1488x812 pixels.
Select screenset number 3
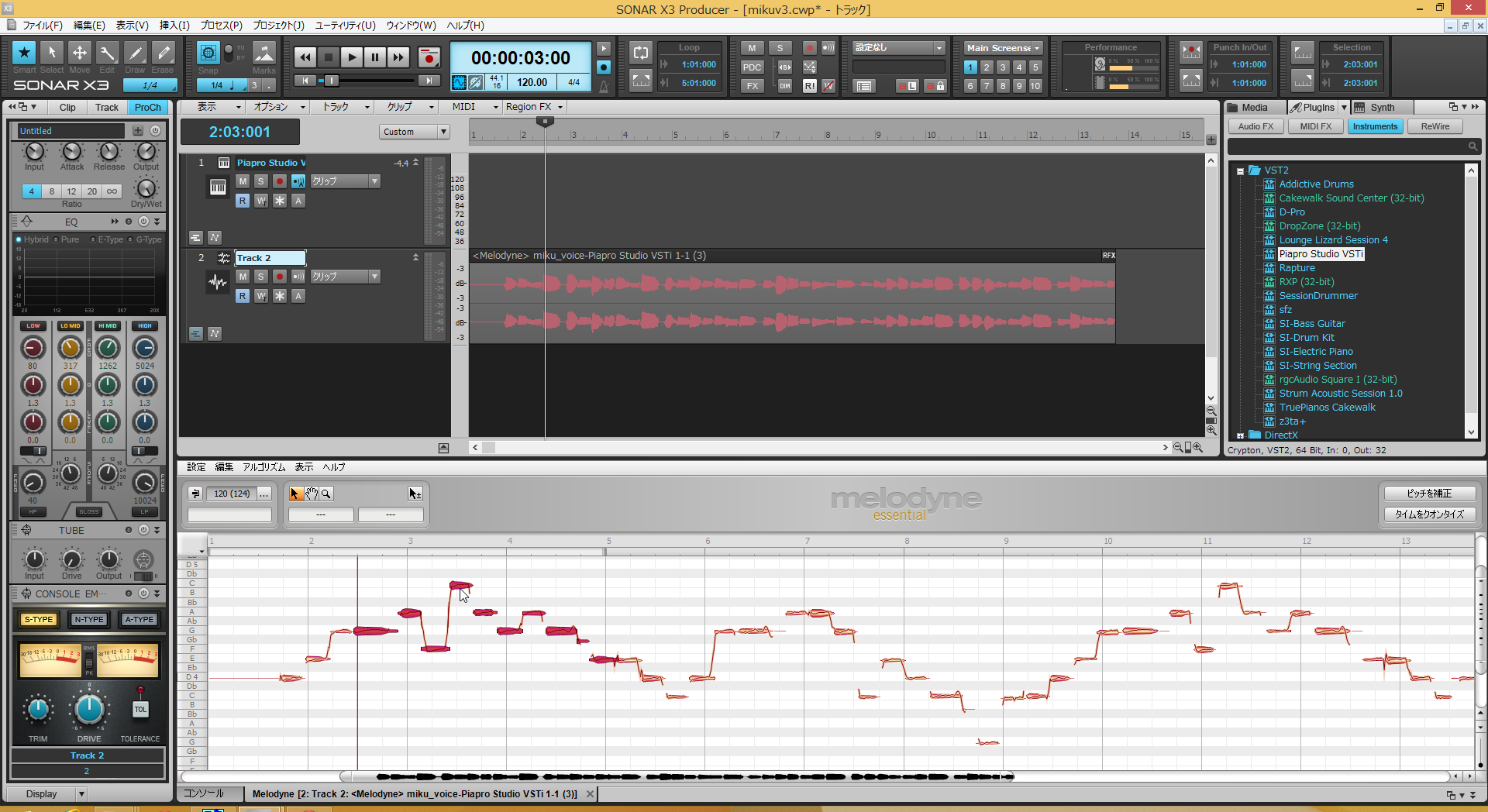1003,67
